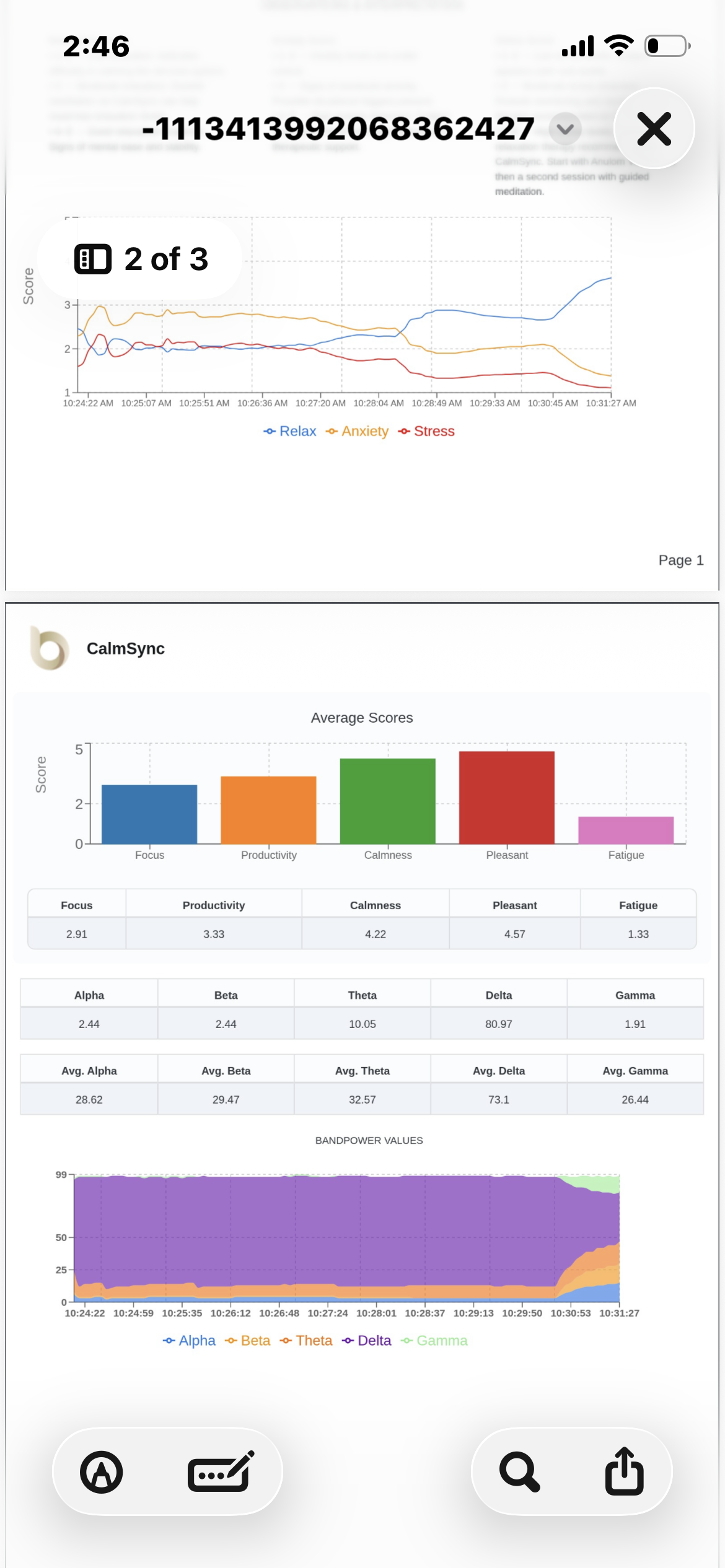Tap the markup pen circle icon
This screenshot has width=725, height=1568.
(x=102, y=1472)
